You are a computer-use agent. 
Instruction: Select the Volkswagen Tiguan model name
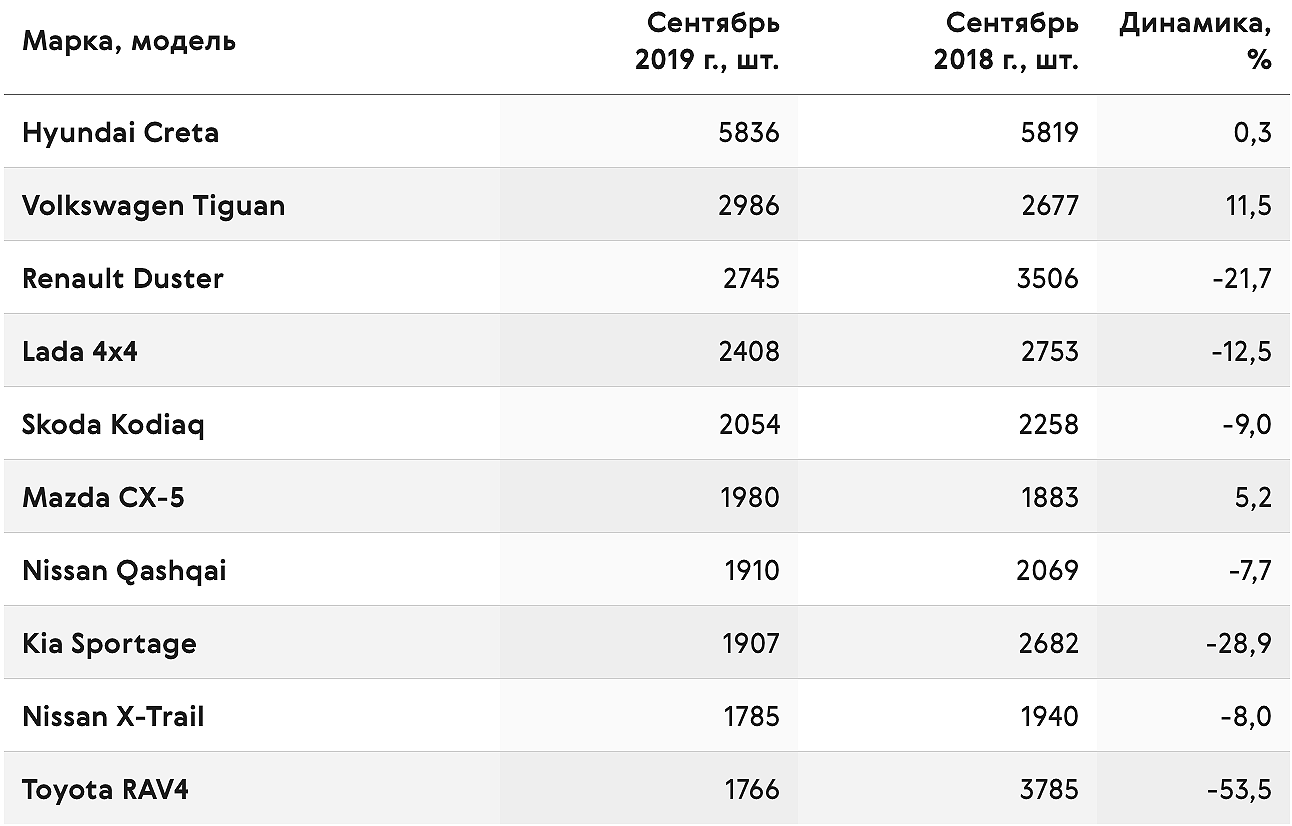click(x=153, y=206)
